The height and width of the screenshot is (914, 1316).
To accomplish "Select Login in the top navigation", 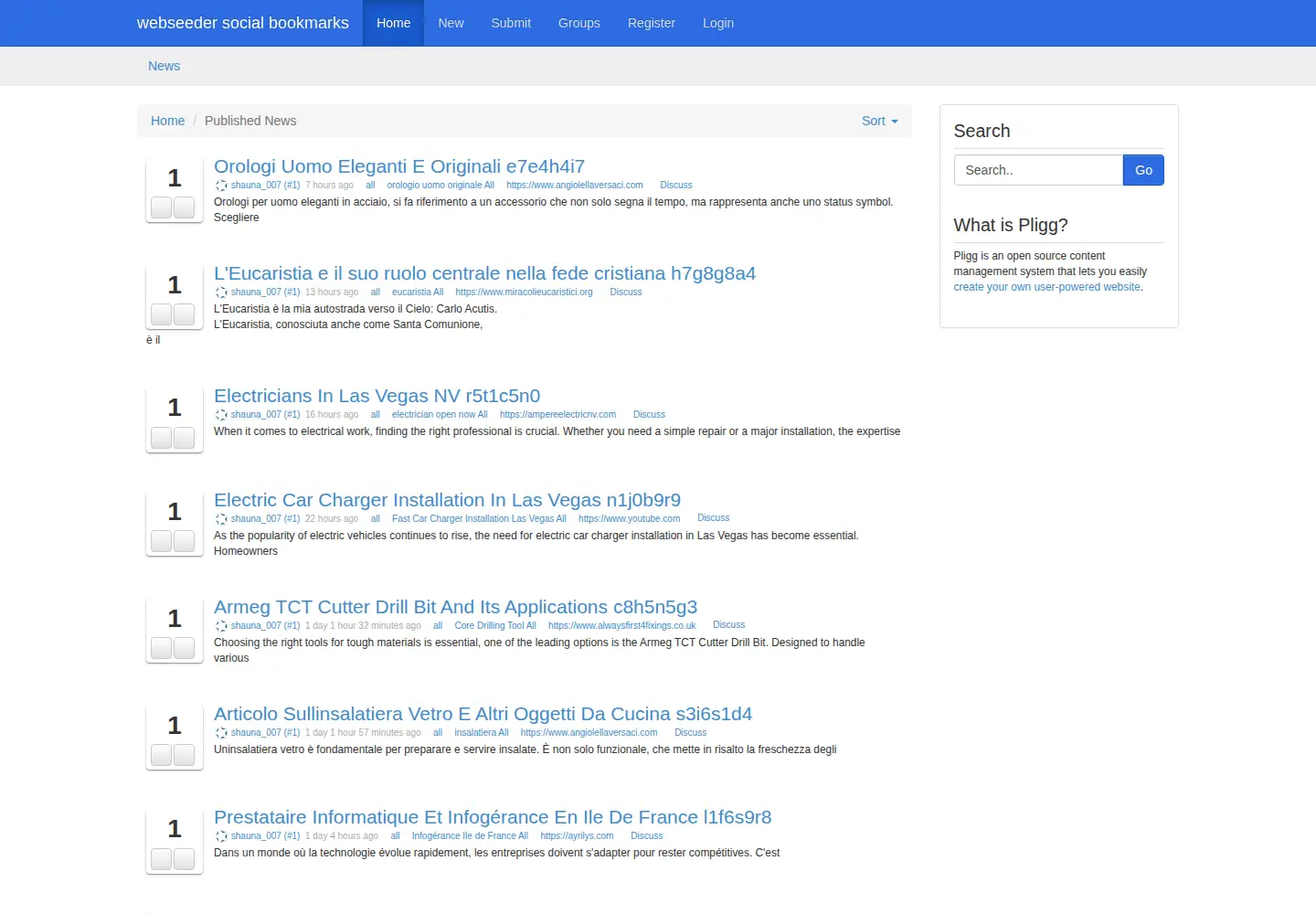I will (718, 23).
